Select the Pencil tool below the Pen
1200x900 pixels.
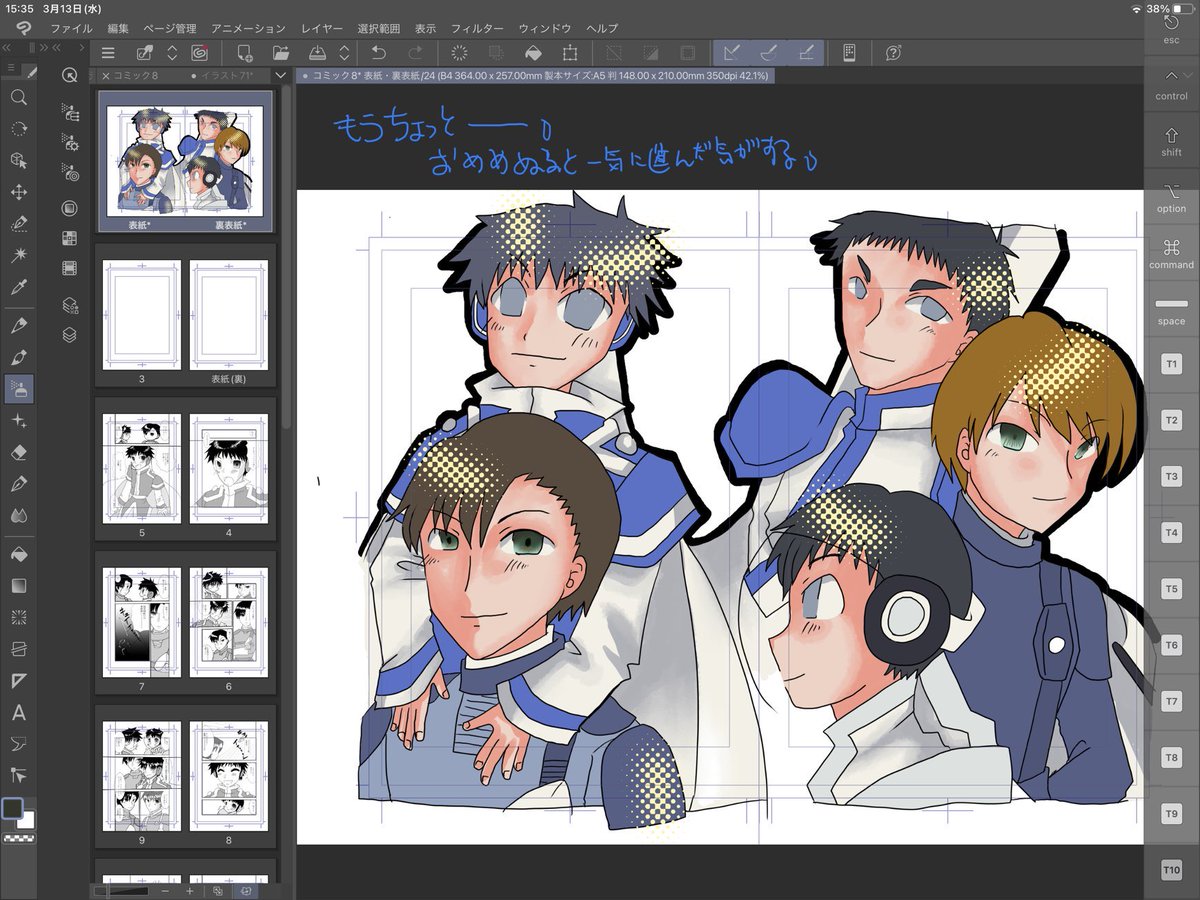(x=18, y=357)
